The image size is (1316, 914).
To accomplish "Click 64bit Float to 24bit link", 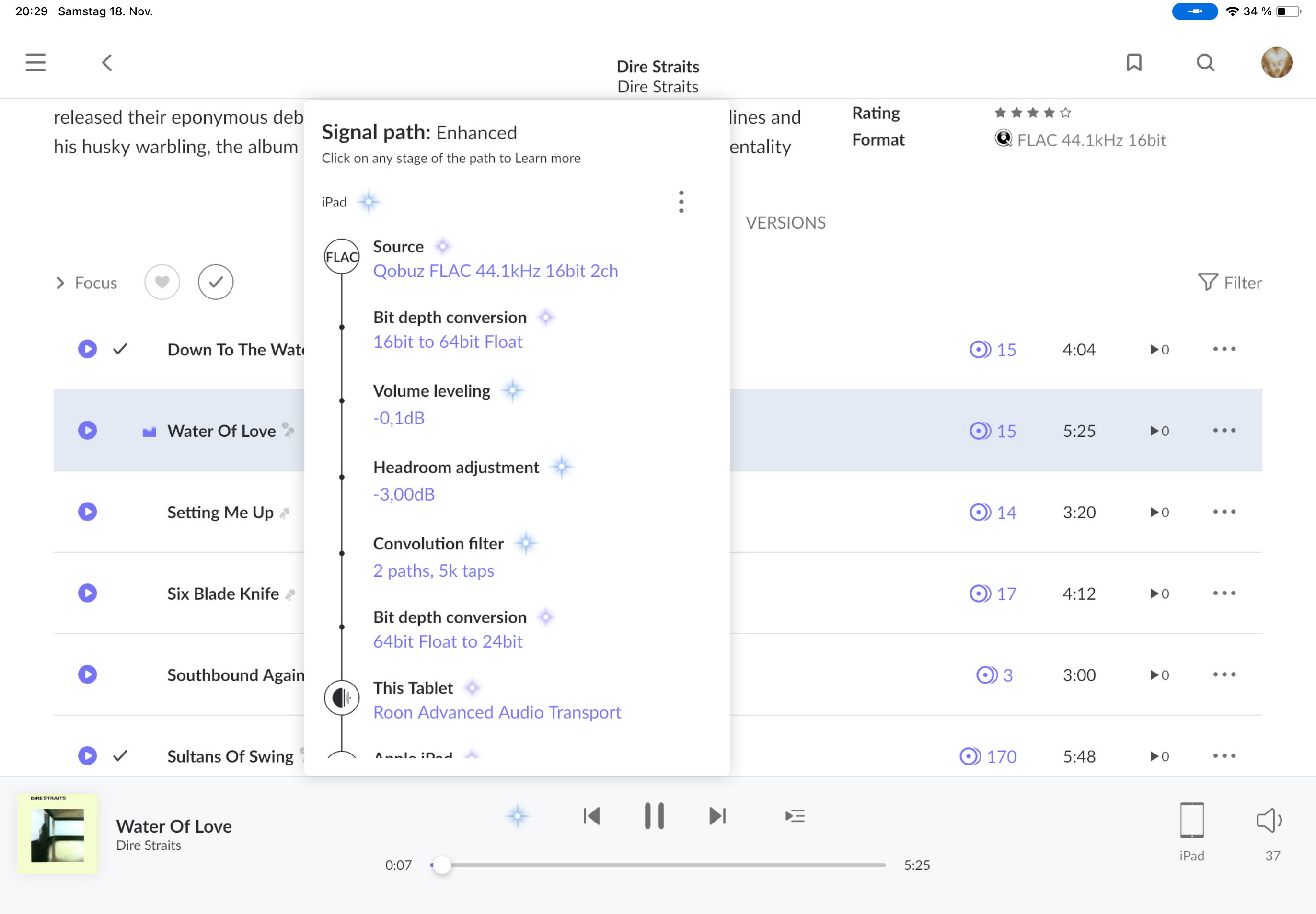I will 448,642.
